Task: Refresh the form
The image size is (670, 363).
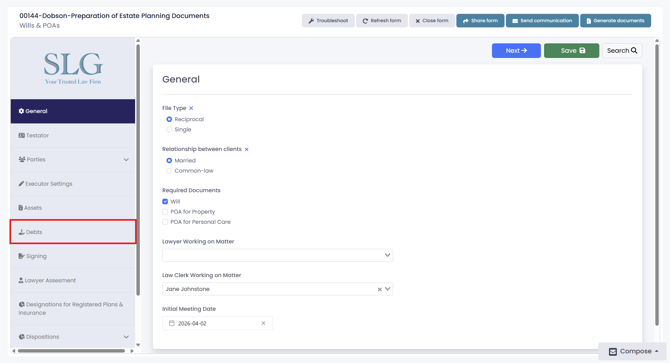Action: click(x=382, y=20)
